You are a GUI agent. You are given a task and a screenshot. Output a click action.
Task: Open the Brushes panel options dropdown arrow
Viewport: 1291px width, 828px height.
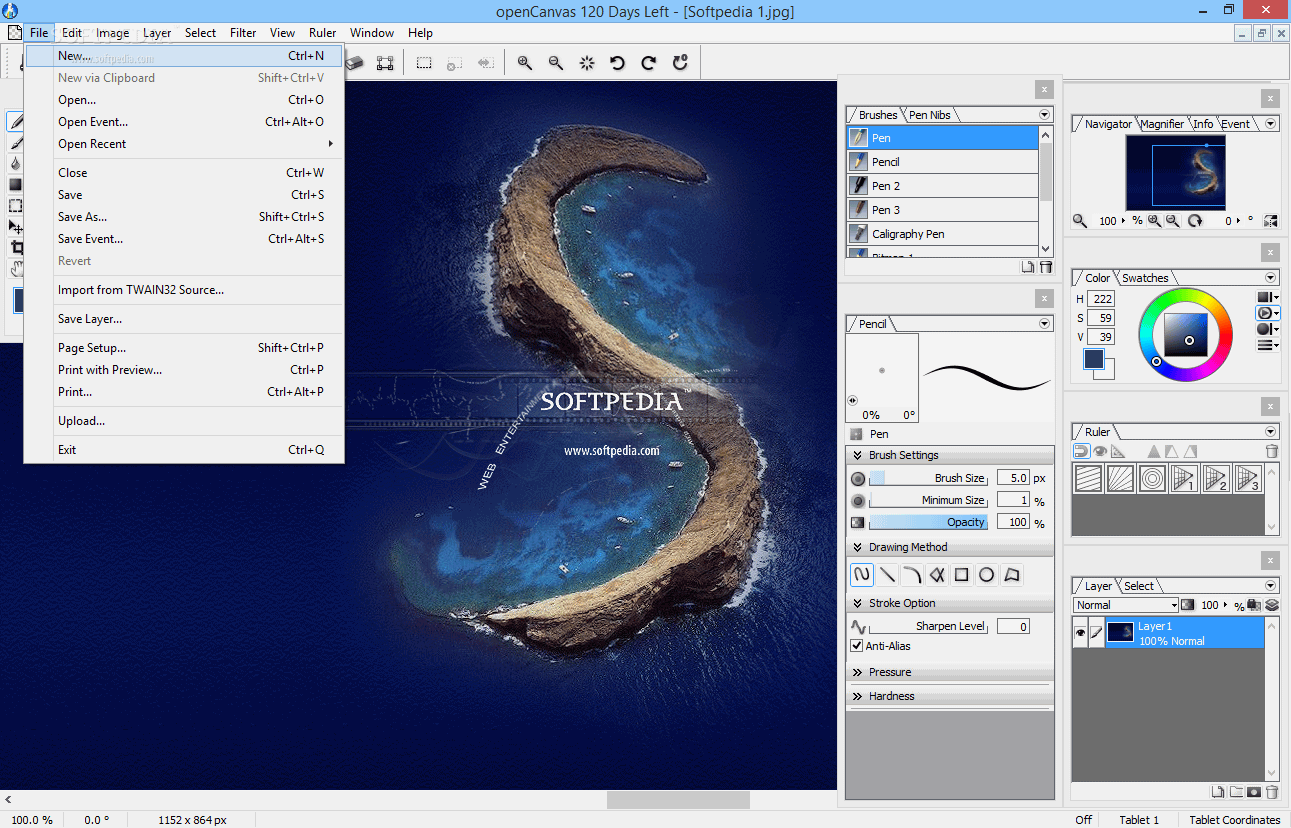click(x=1045, y=115)
